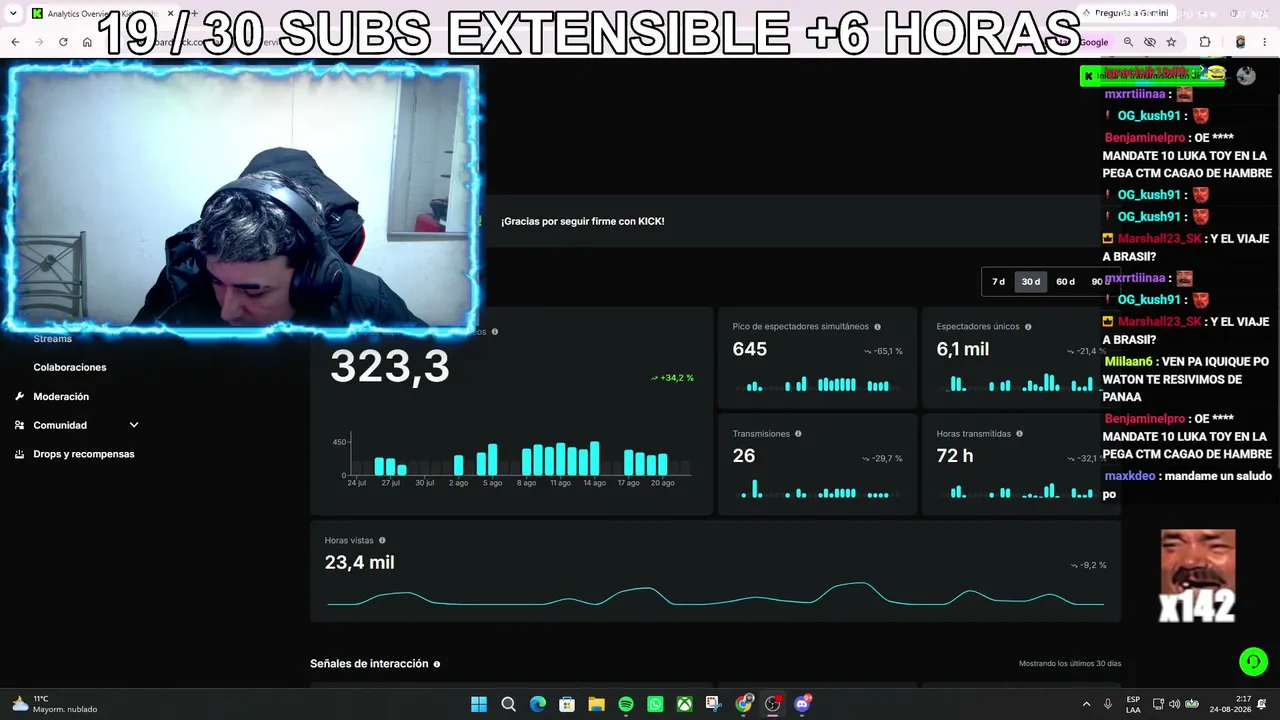
Task: Select the 7 d time range
Action: [998, 282]
